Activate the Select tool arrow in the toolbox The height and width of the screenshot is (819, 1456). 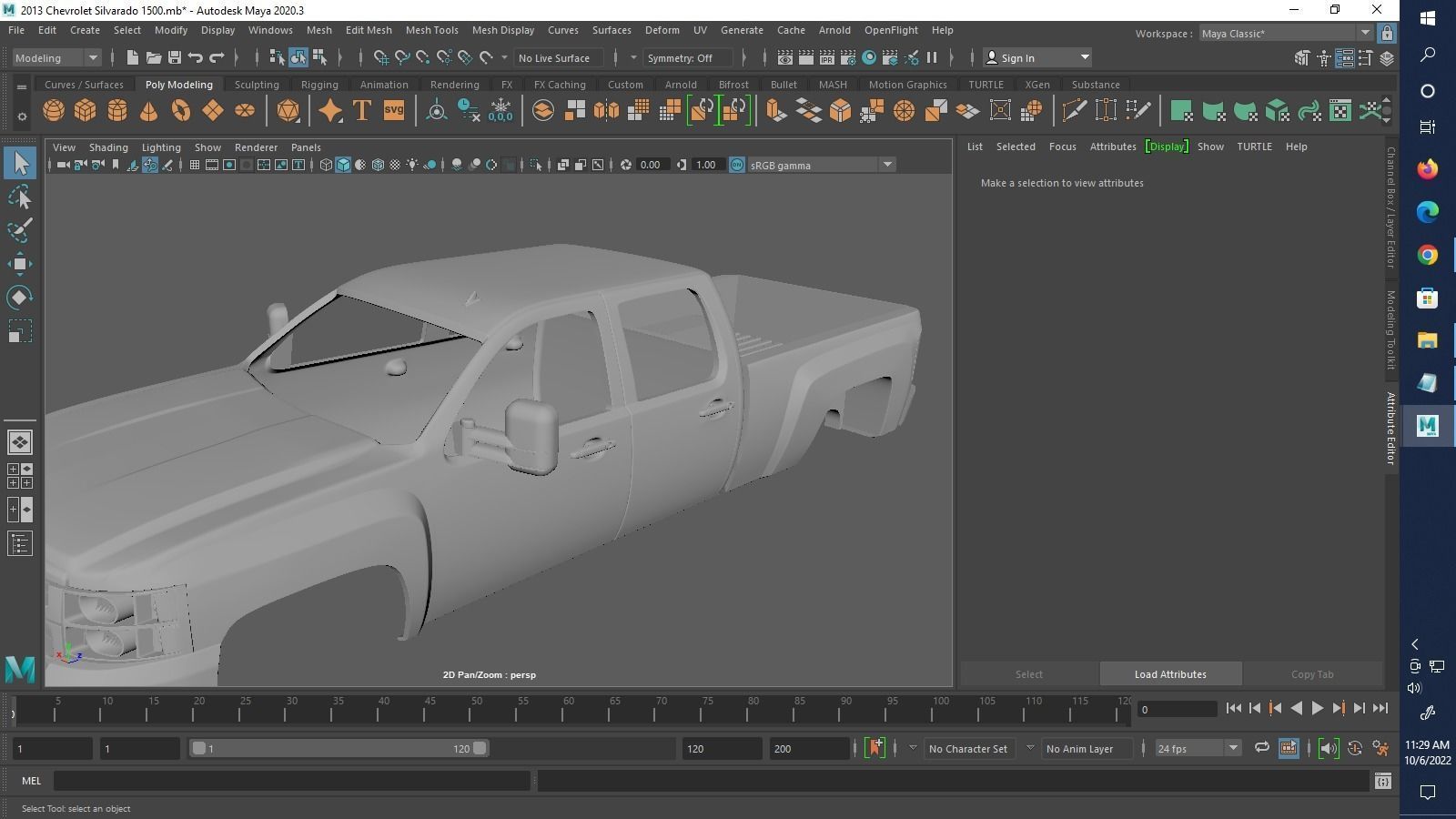(20, 164)
